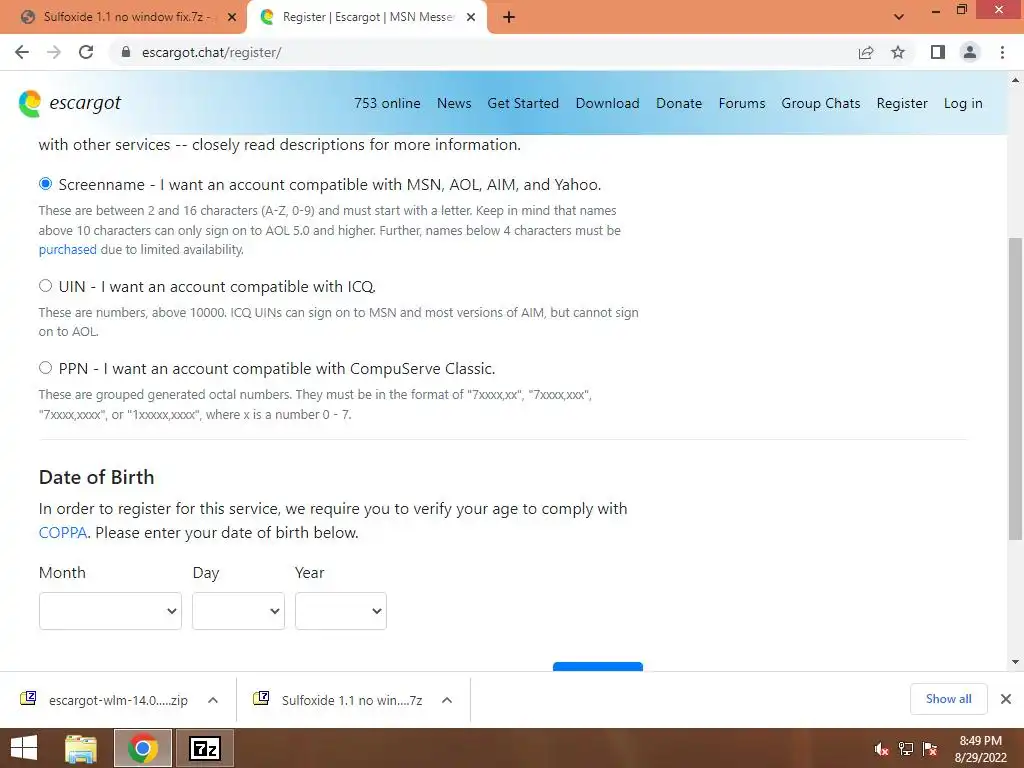1024x768 pixels.
Task: Click the browser back arrow
Action: click(22, 52)
